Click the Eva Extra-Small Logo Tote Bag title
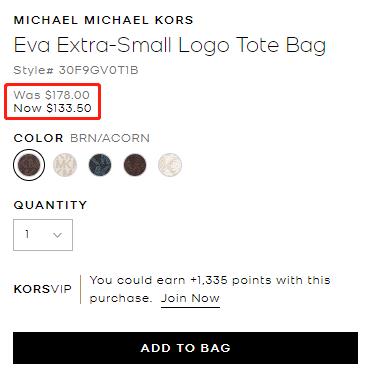This screenshot has width=370, height=375. [170, 45]
